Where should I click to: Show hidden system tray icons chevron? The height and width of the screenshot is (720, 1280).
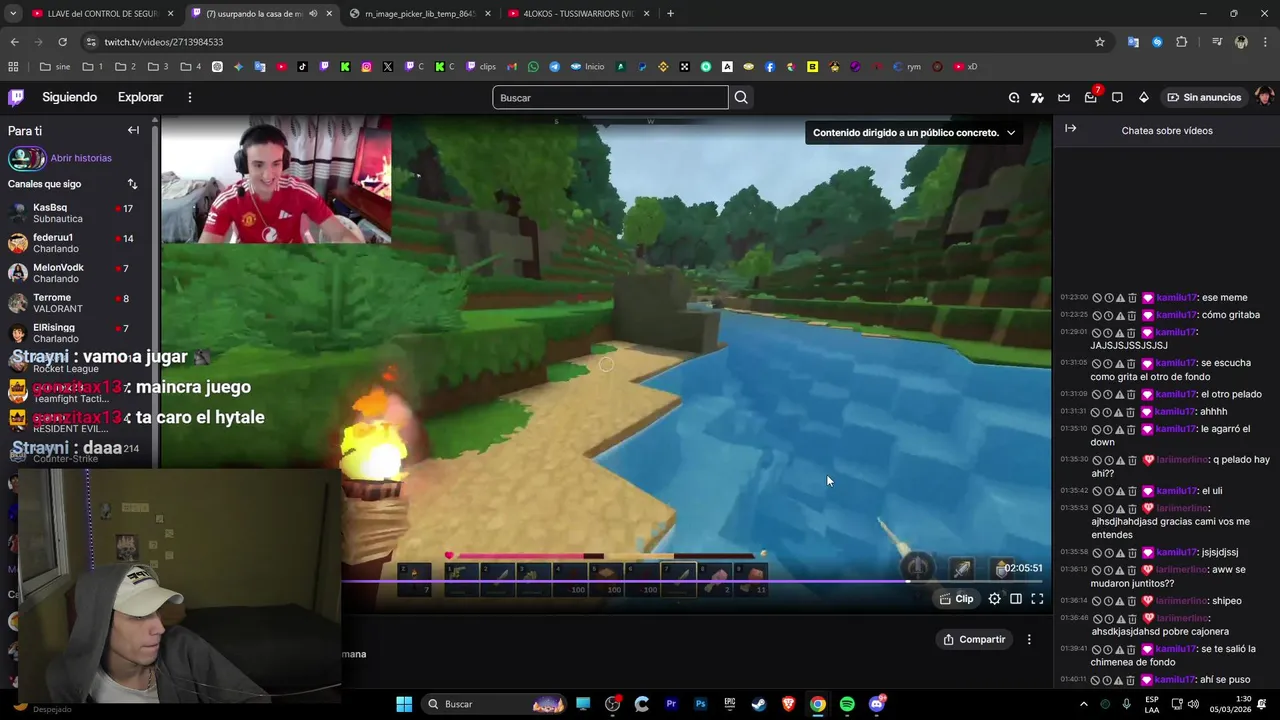[1084, 704]
